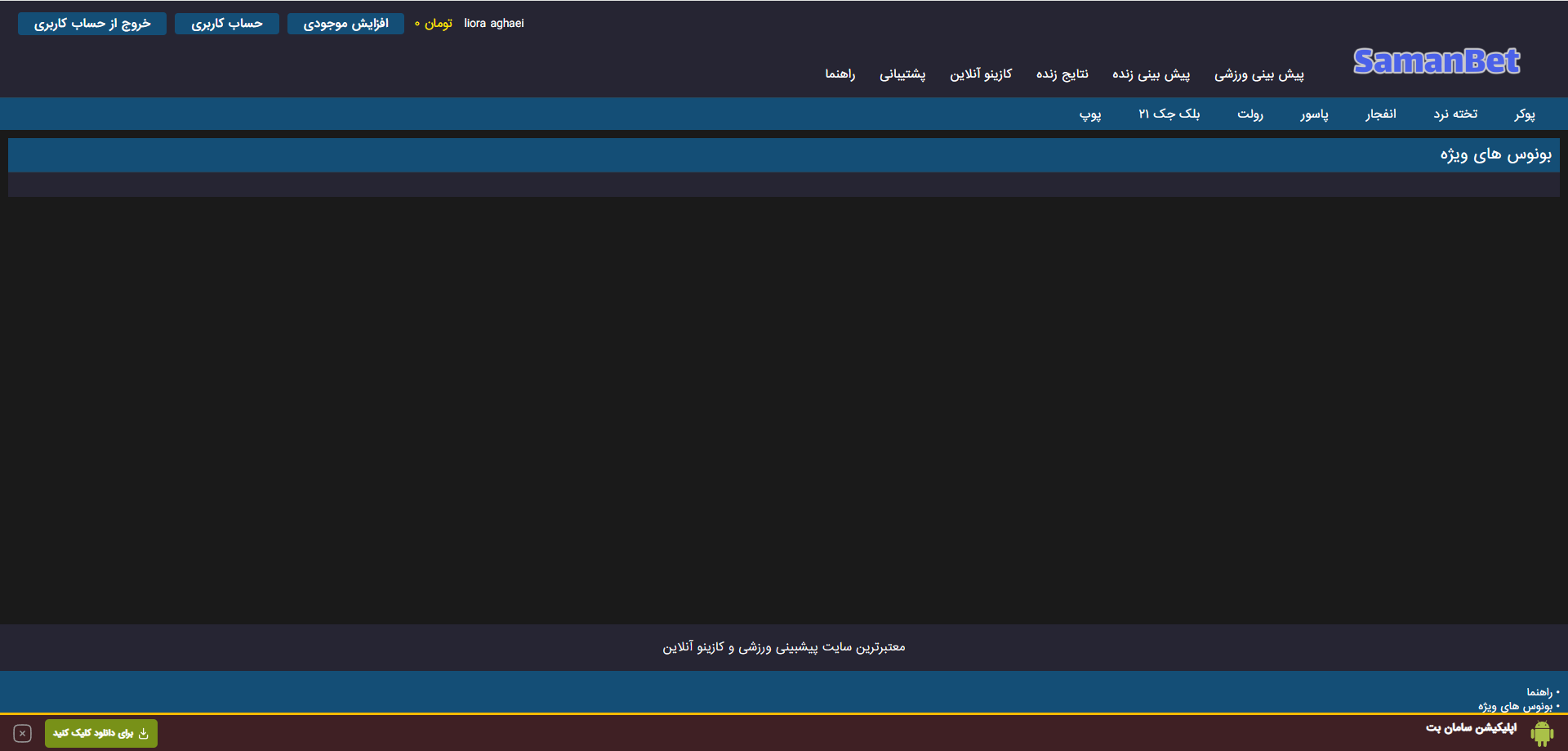1568x751 pixels.
Task: Open پیش بینی زنده menu item
Action: point(1151,74)
